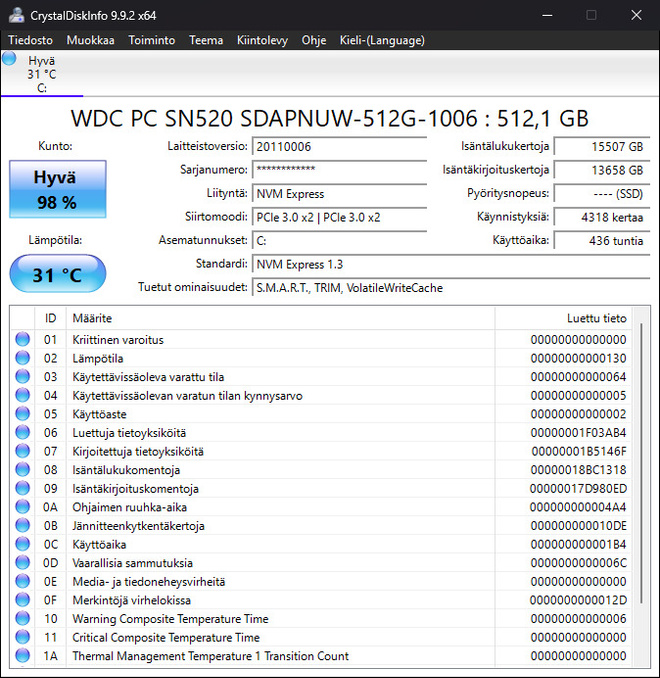Click the Standardi field NVM Express 1.3
Viewport: 660px width, 678px height.
451,264
